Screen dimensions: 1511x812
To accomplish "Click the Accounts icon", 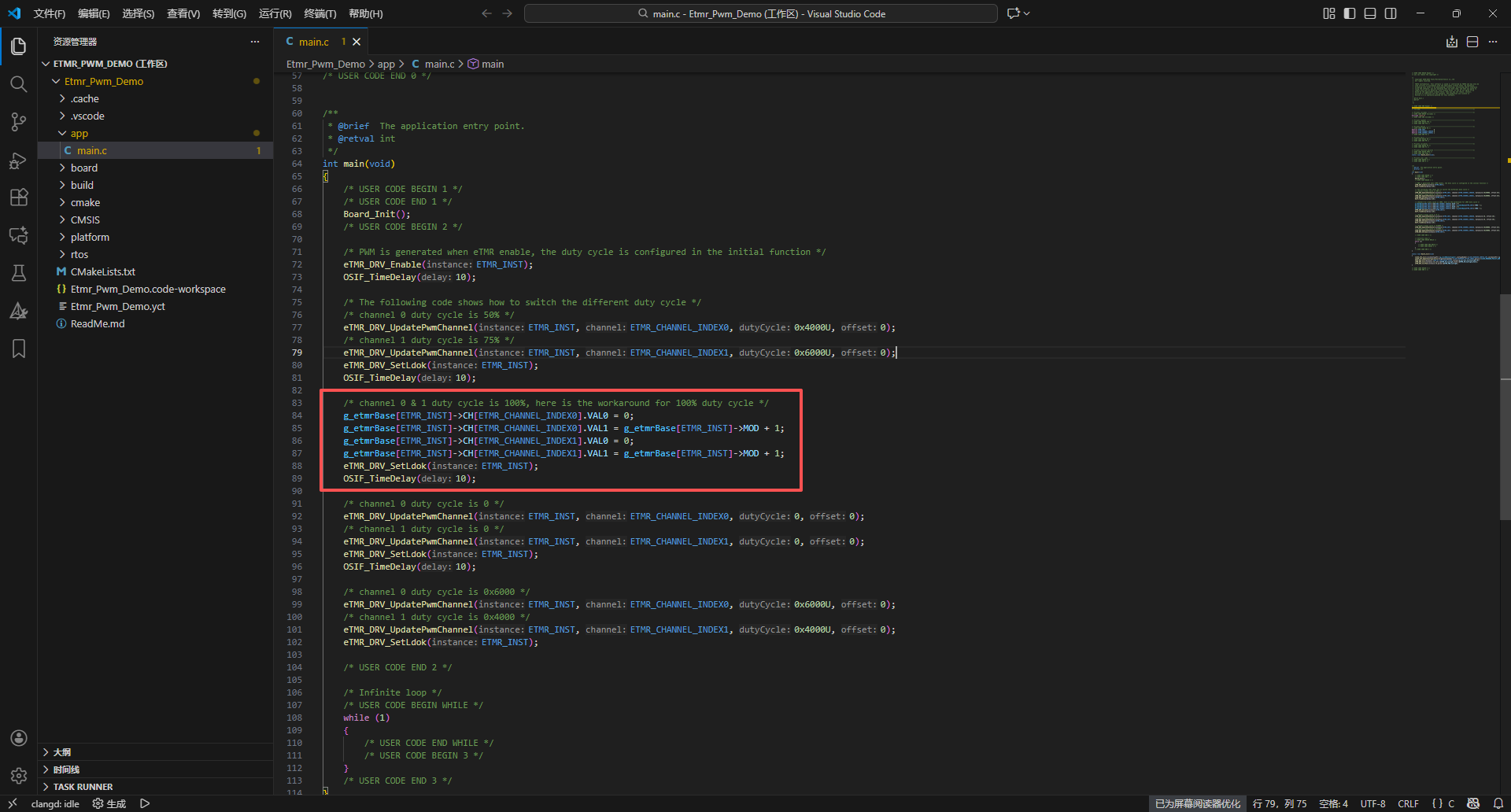I will pos(18,738).
